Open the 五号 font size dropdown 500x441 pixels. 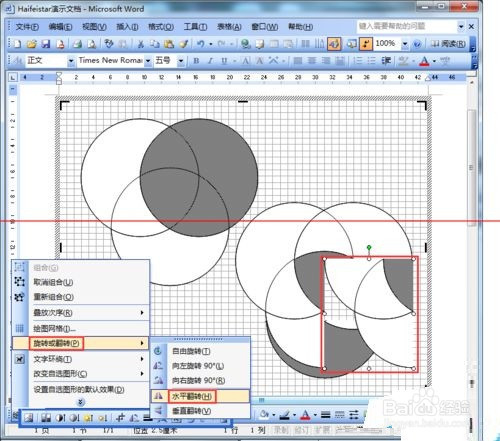181,61
